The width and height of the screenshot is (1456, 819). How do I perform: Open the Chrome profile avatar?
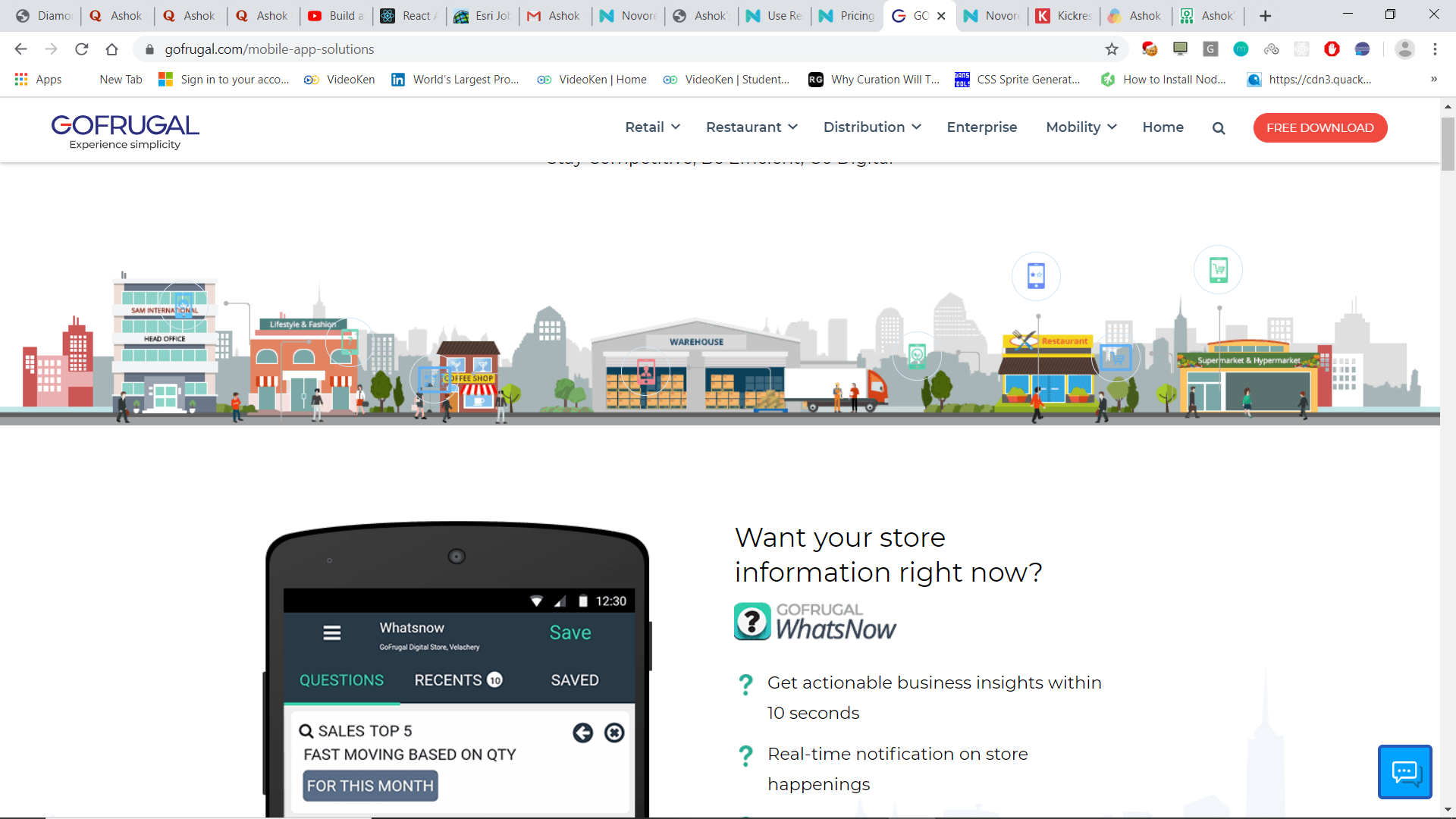tap(1404, 49)
